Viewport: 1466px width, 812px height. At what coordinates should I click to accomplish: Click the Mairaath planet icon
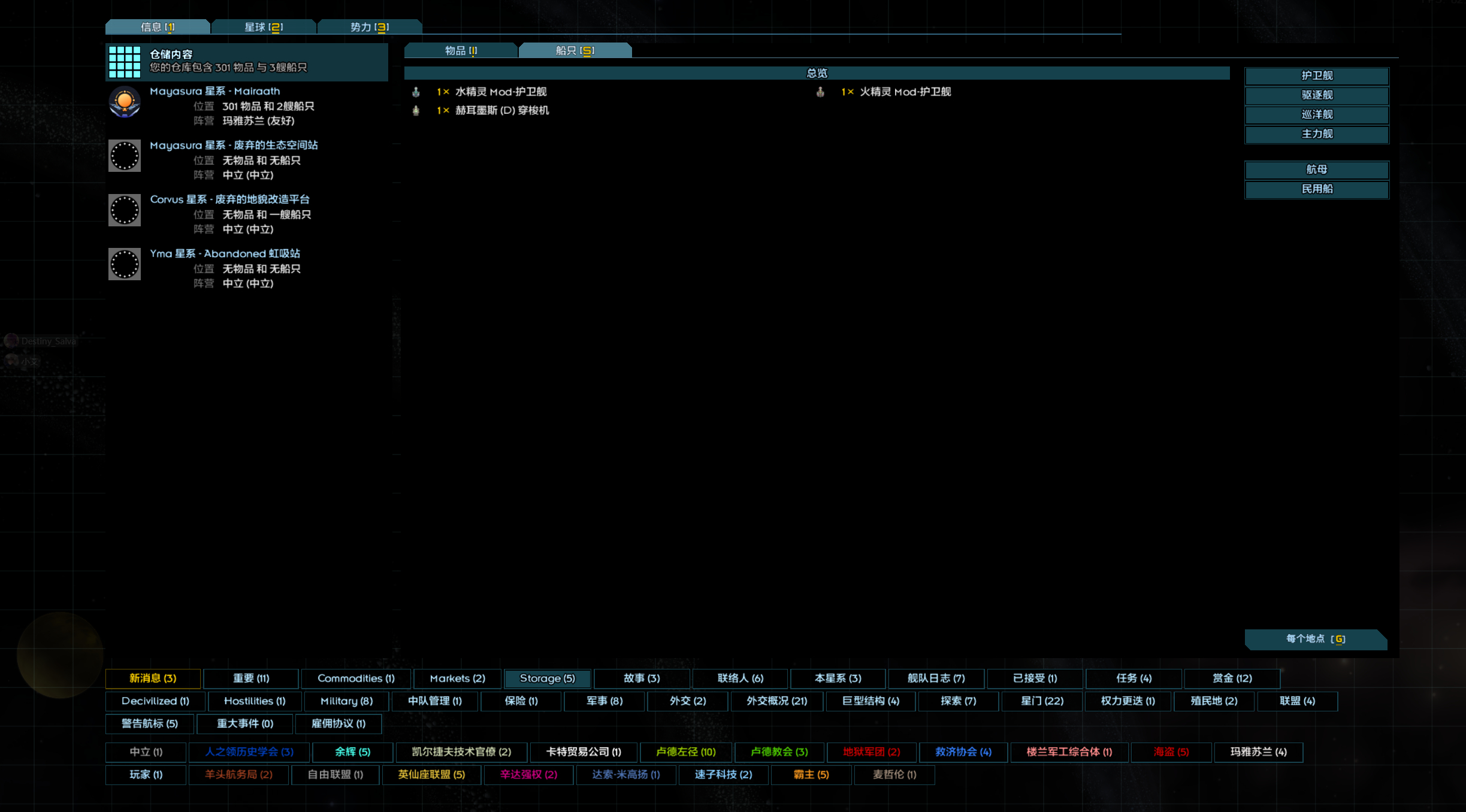[125, 102]
